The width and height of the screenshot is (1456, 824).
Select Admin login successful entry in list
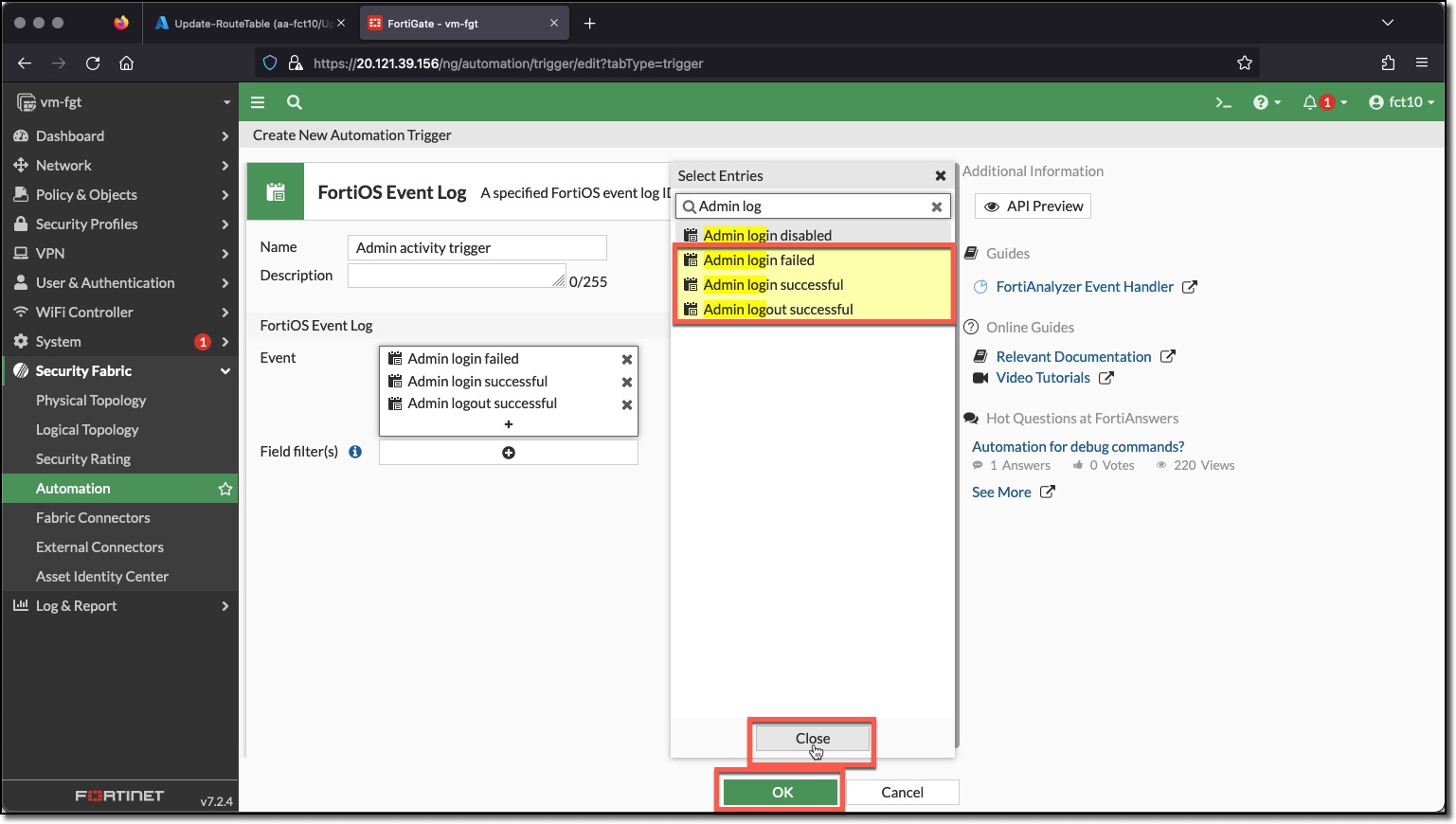tap(813, 285)
